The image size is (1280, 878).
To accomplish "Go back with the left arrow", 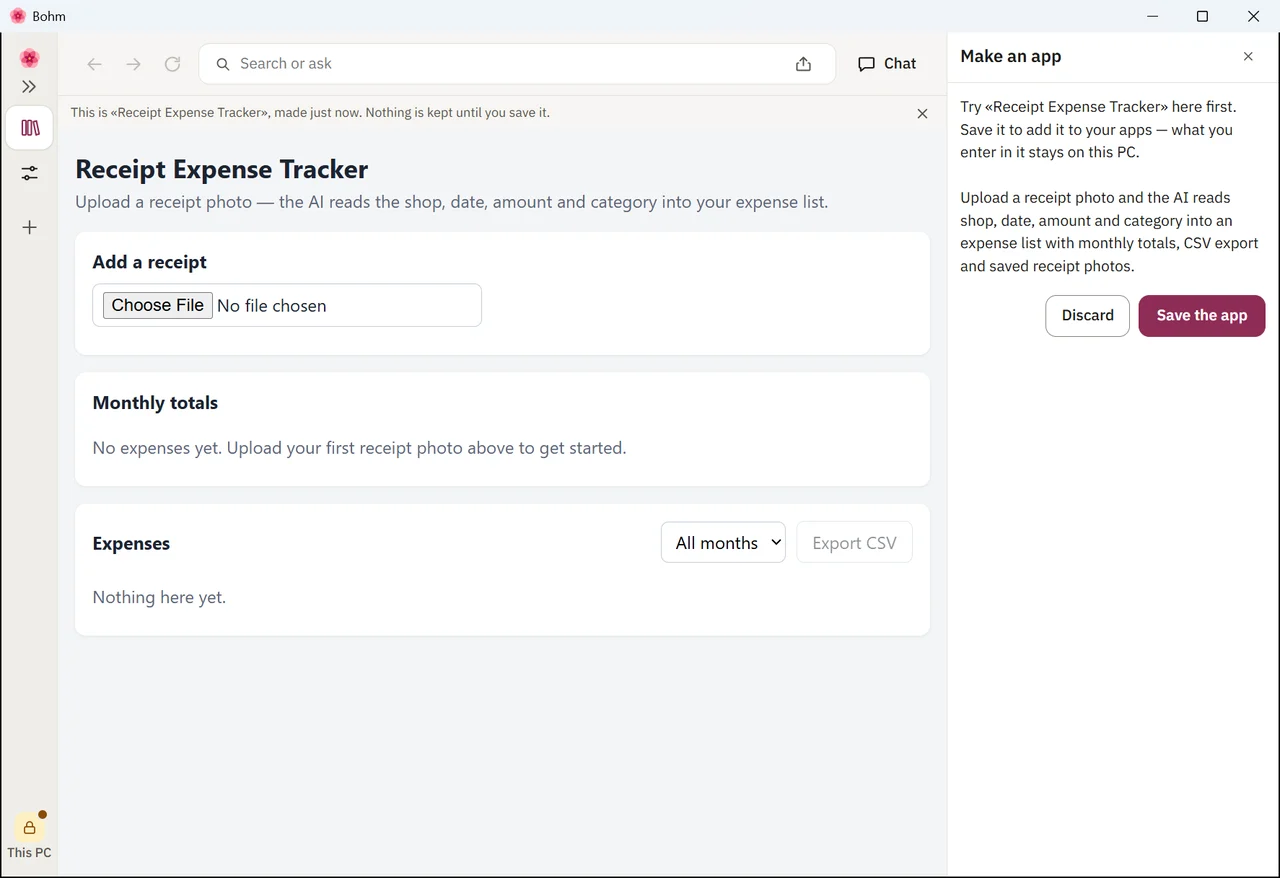I will (x=95, y=64).
